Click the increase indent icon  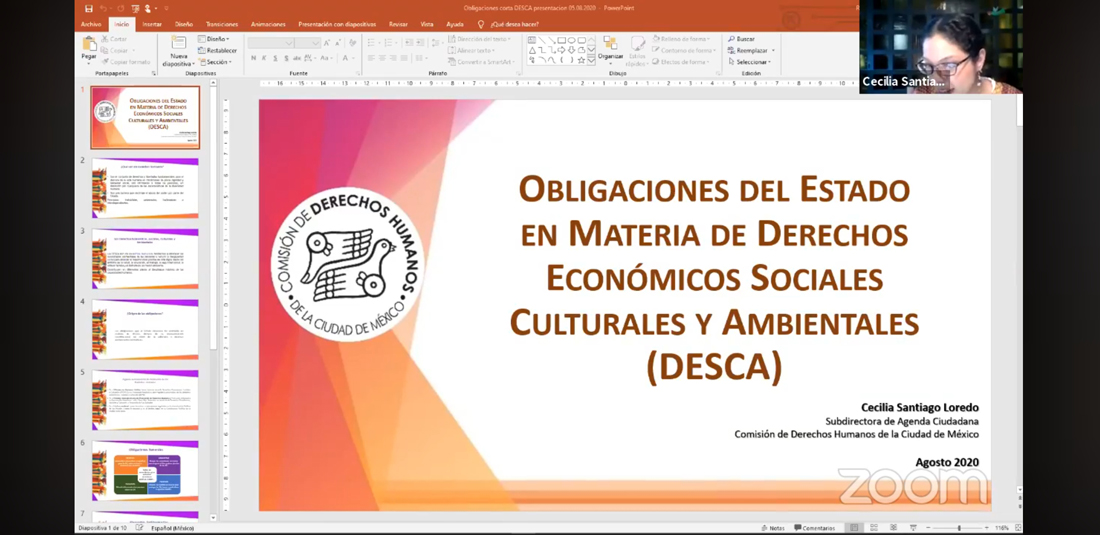click(x=418, y=43)
